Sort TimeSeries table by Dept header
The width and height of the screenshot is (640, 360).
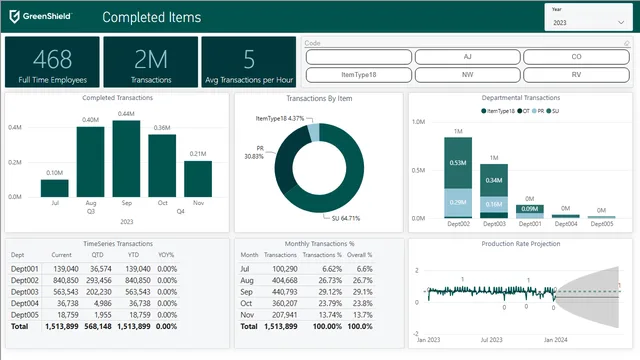(x=18, y=255)
